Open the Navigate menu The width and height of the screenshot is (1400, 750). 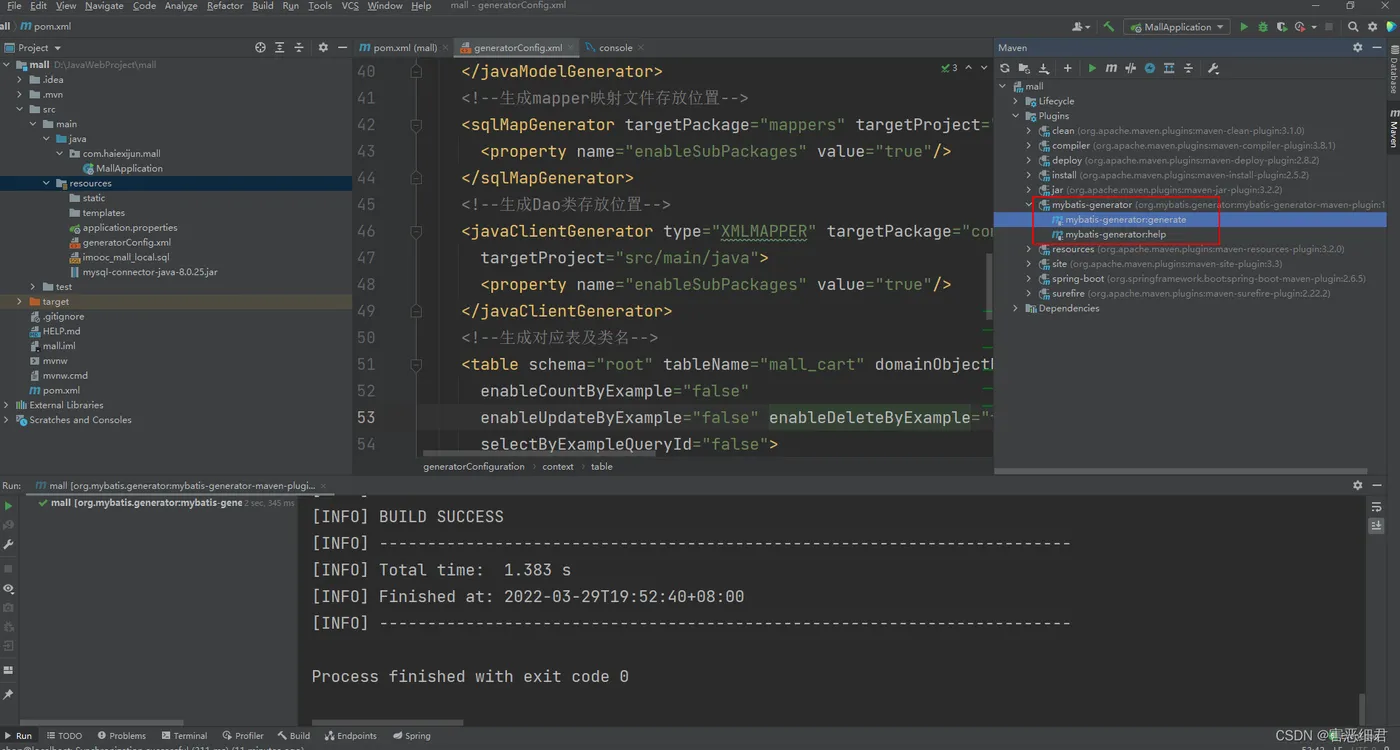click(x=104, y=5)
